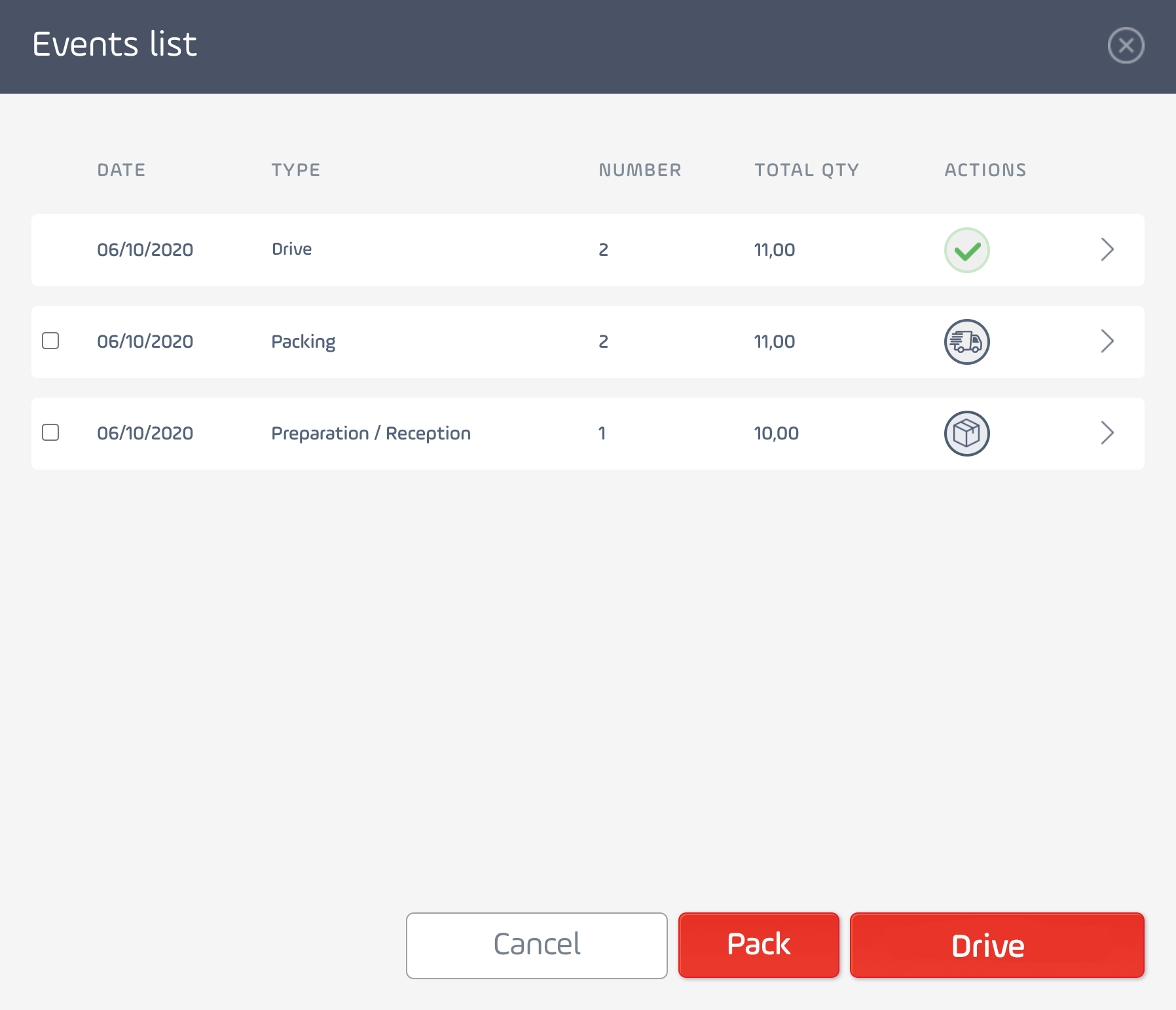Expand the Preparation / Reception row chevron
Screen dimensions: 1176x1010
1107,433
